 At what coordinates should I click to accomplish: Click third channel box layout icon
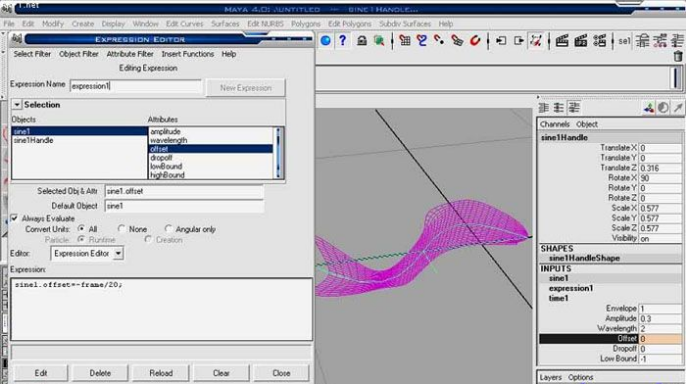(574, 108)
